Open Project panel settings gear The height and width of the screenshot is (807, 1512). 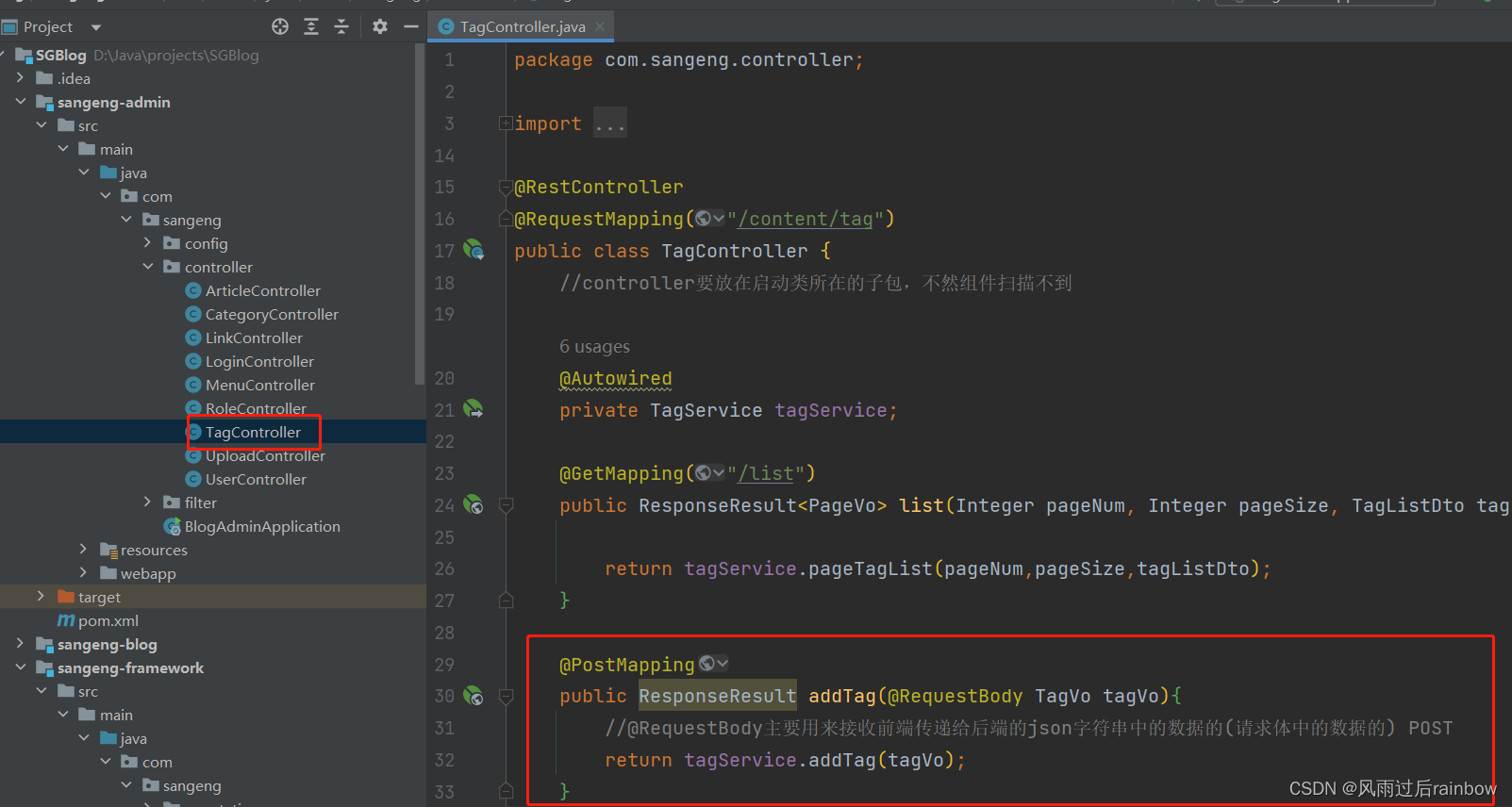tap(380, 26)
